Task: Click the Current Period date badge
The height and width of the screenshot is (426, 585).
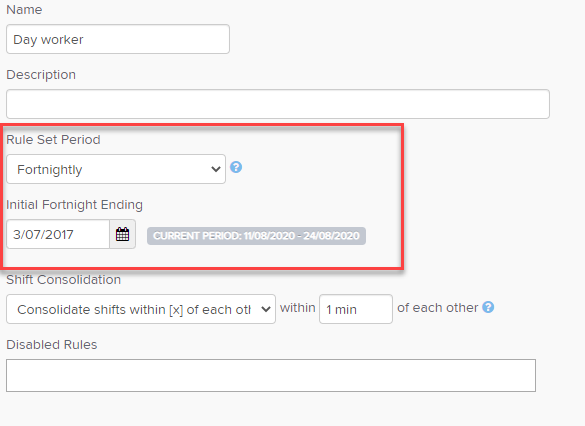Action: pyautogui.click(x=256, y=236)
